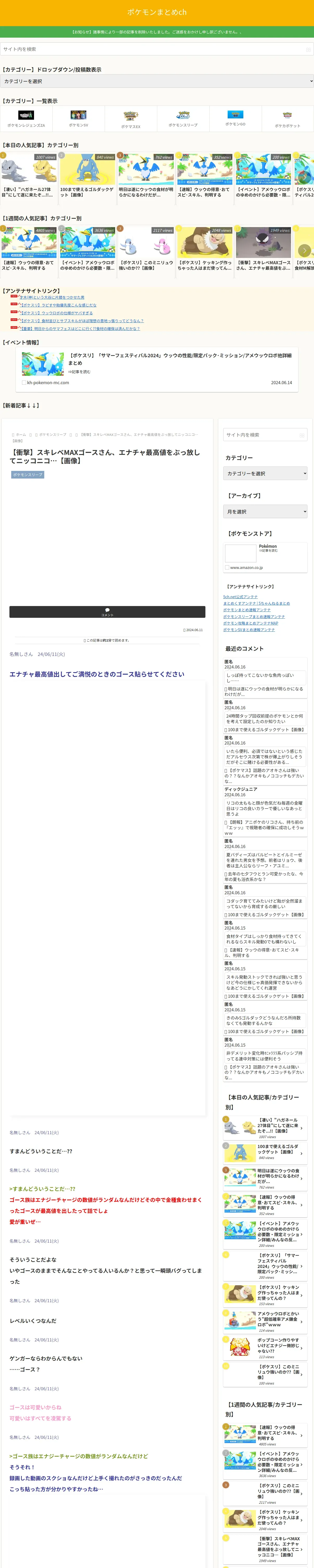Open ポケモンスリープ breadcrumb link
The image size is (314, 1568).
click(52, 435)
